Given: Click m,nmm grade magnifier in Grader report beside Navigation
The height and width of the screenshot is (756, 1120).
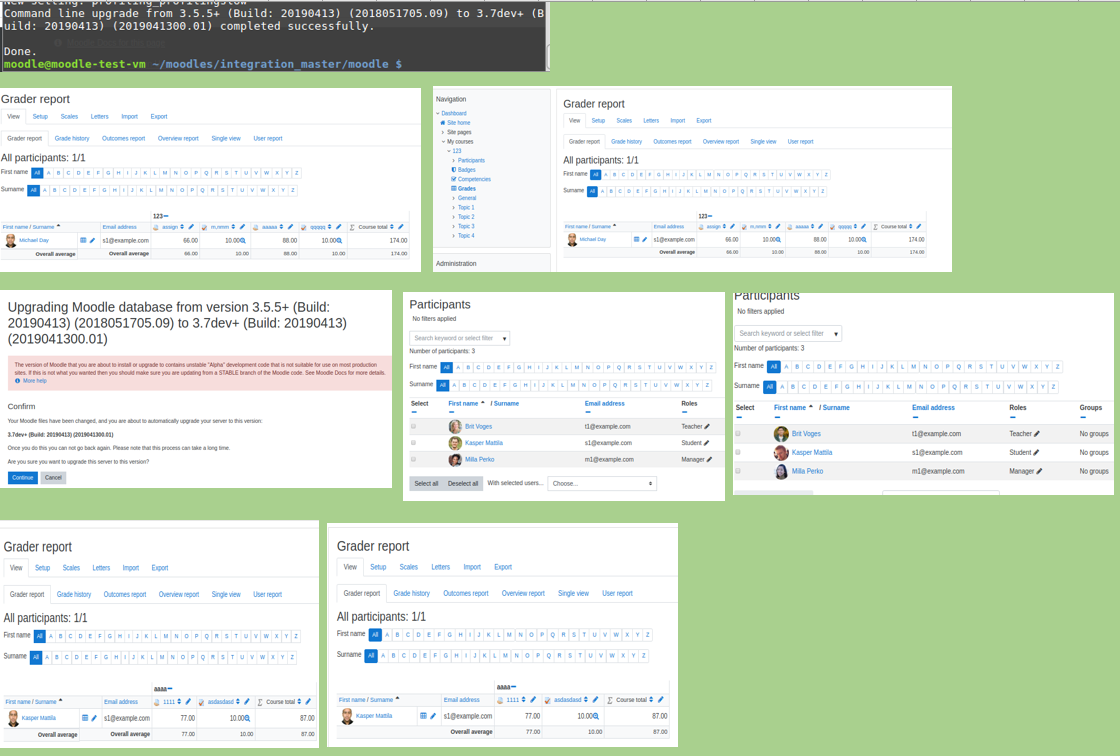Looking at the screenshot, I should (x=779, y=240).
